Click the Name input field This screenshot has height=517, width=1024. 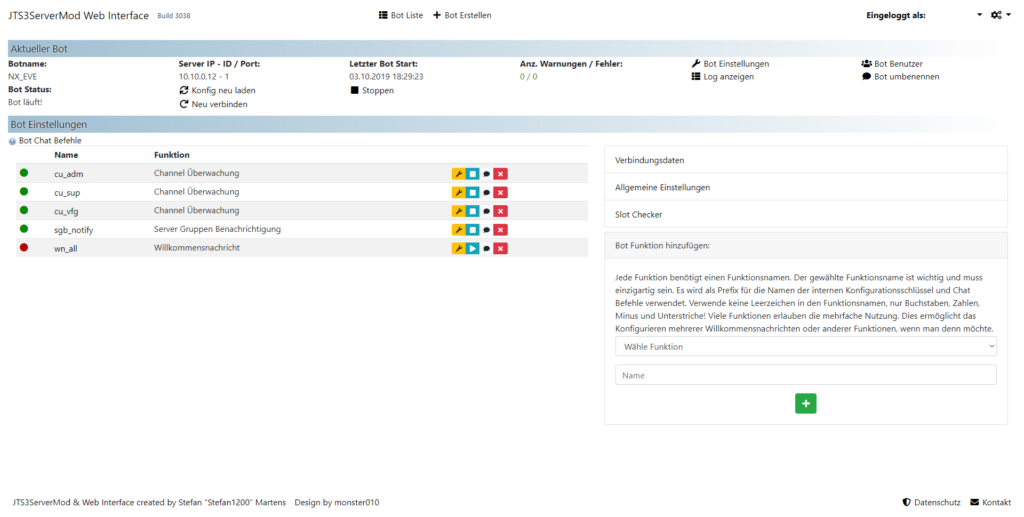coord(805,375)
